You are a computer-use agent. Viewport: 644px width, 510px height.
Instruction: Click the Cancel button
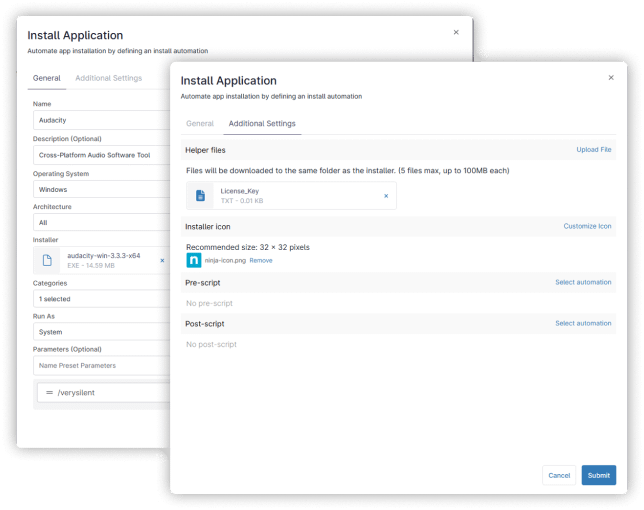click(559, 475)
